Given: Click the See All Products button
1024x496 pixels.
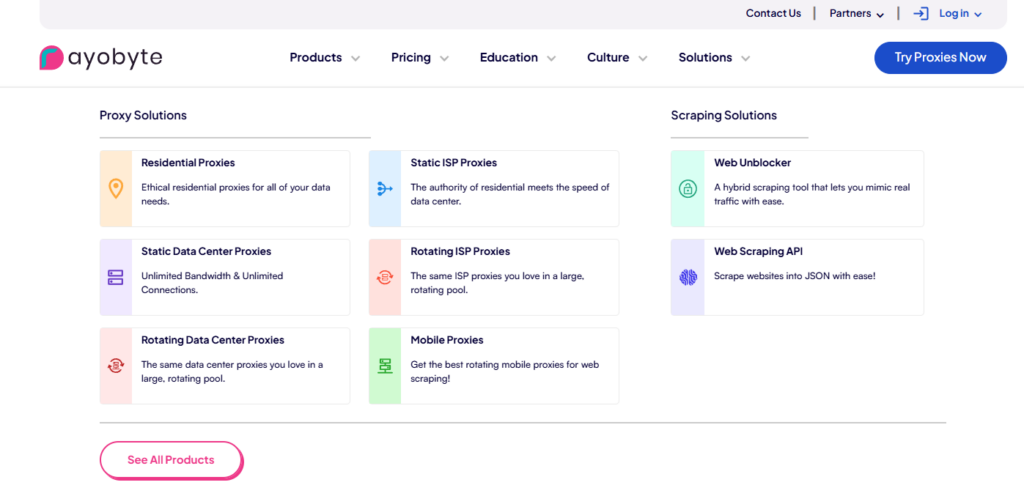Looking at the screenshot, I should click(171, 460).
